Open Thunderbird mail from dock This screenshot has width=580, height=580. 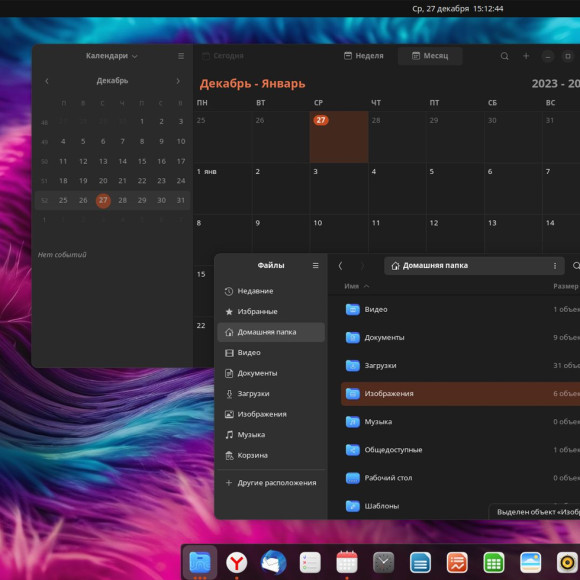[x=273, y=562]
